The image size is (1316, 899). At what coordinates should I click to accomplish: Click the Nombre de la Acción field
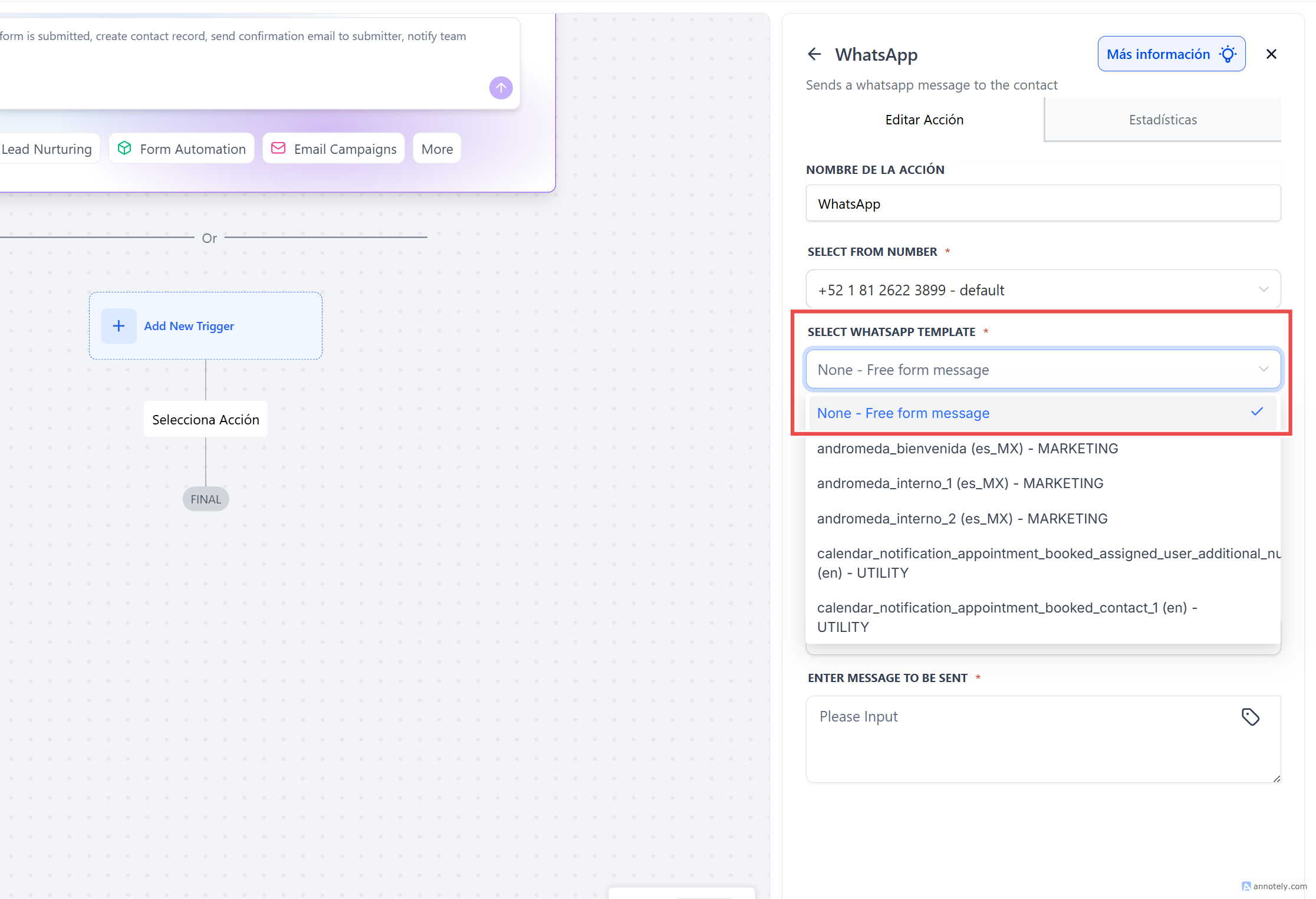[x=1042, y=204]
